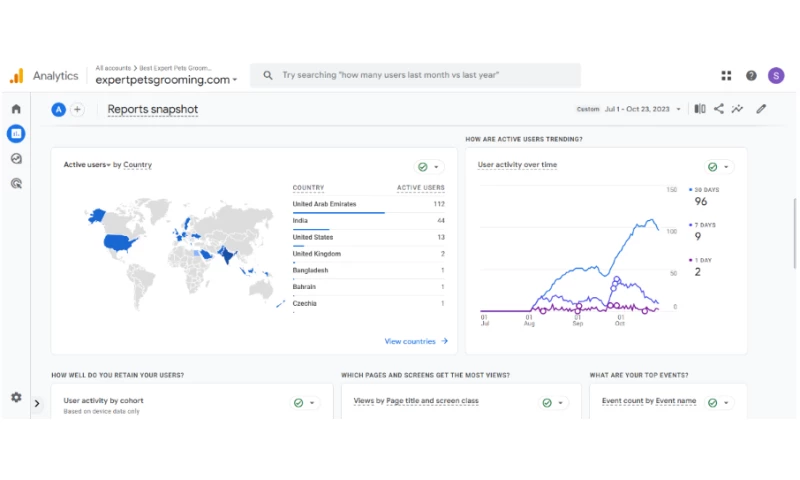Open the Advertising section in sidebar
Screen dimensions: 800x480
point(16,183)
